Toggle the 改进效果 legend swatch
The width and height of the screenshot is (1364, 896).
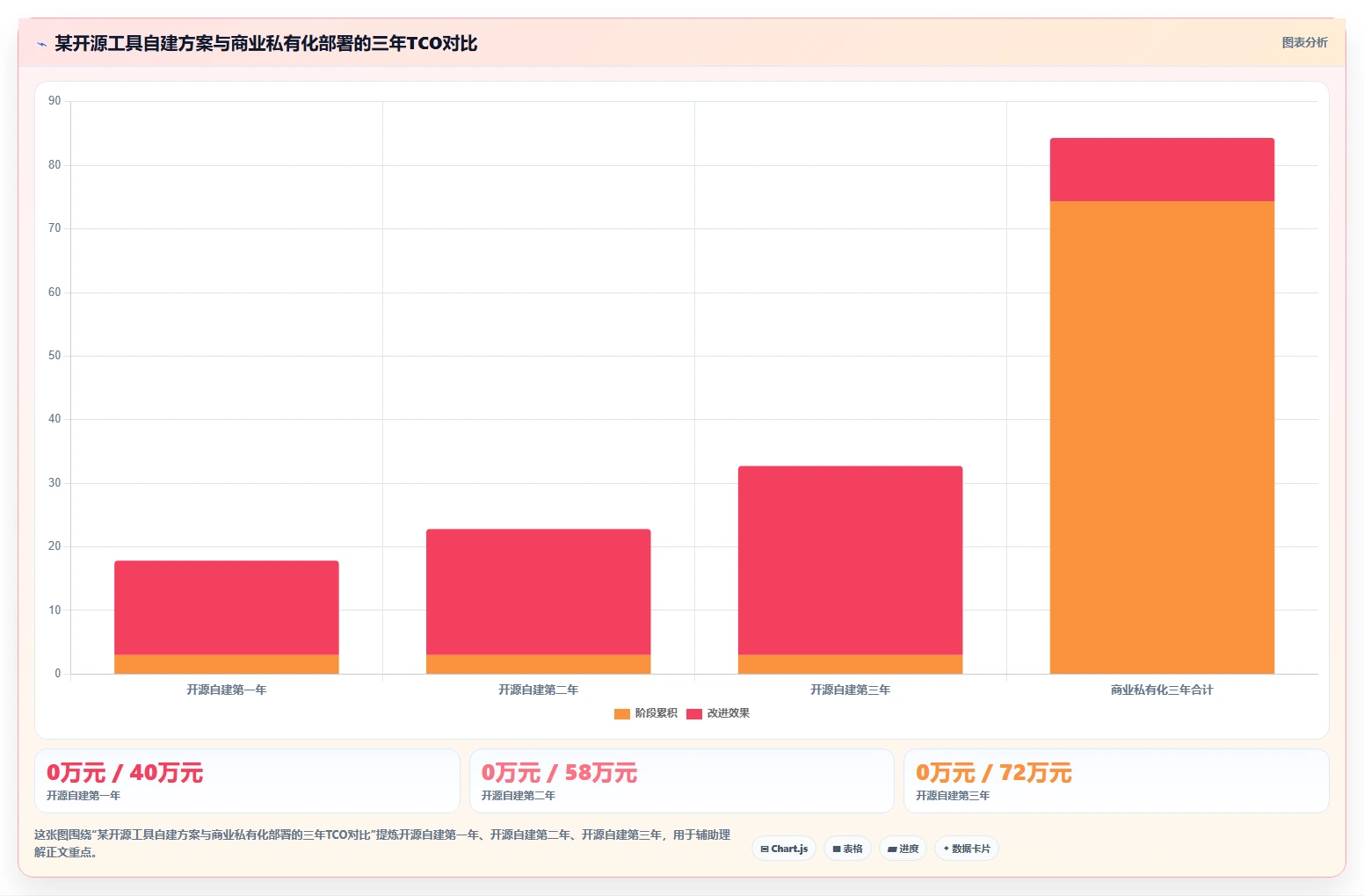[694, 713]
